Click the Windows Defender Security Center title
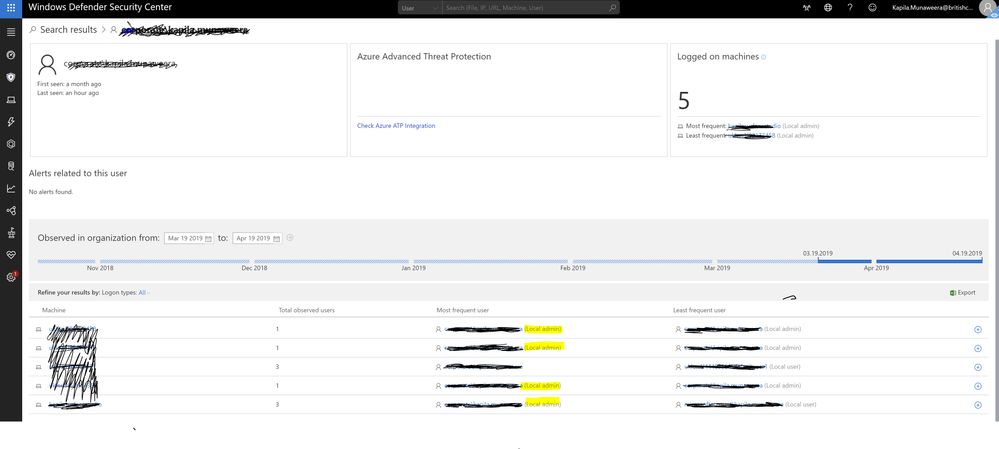 [100, 8]
